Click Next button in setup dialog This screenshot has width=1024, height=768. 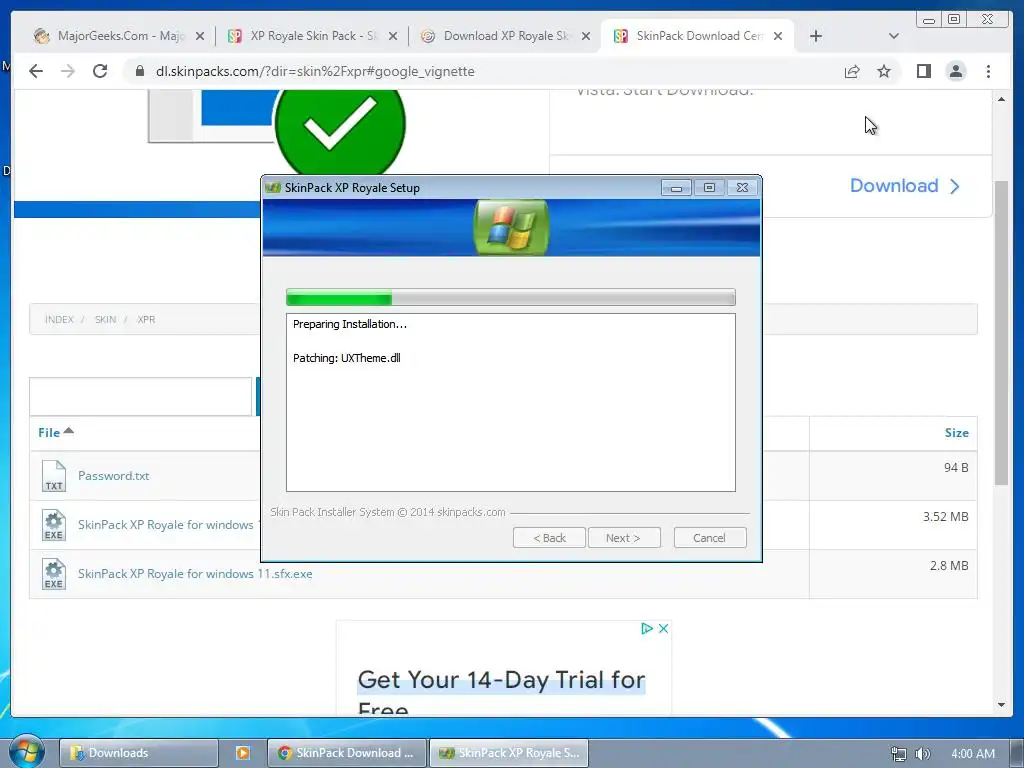tap(624, 538)
